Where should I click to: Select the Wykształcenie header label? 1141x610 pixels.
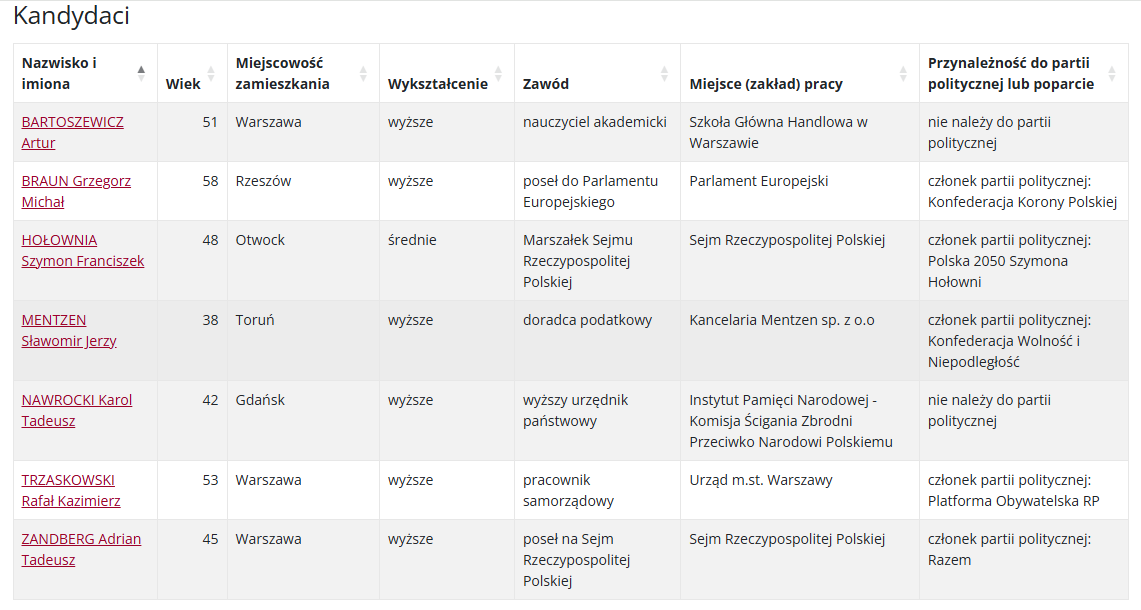coord(437,84)
